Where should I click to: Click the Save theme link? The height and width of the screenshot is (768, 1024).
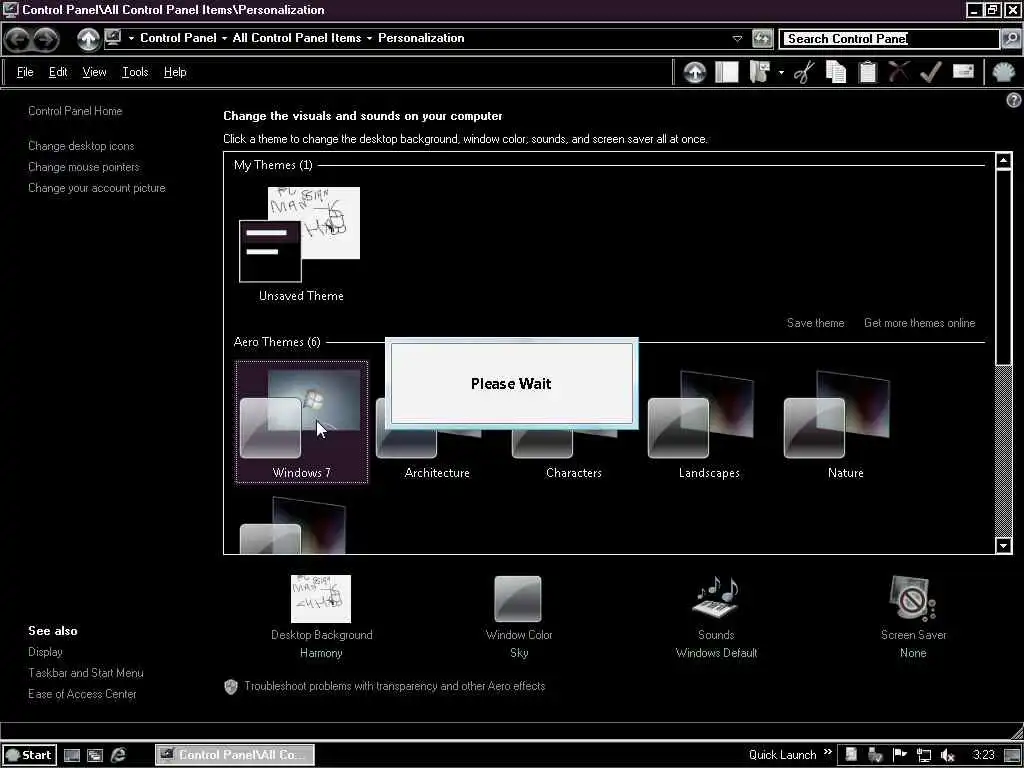point(816,323)
